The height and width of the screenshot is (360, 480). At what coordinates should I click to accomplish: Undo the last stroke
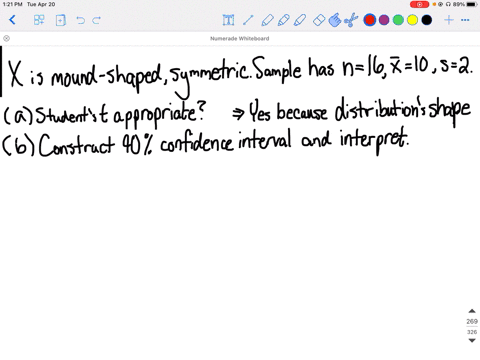click(x=80, y=20)
